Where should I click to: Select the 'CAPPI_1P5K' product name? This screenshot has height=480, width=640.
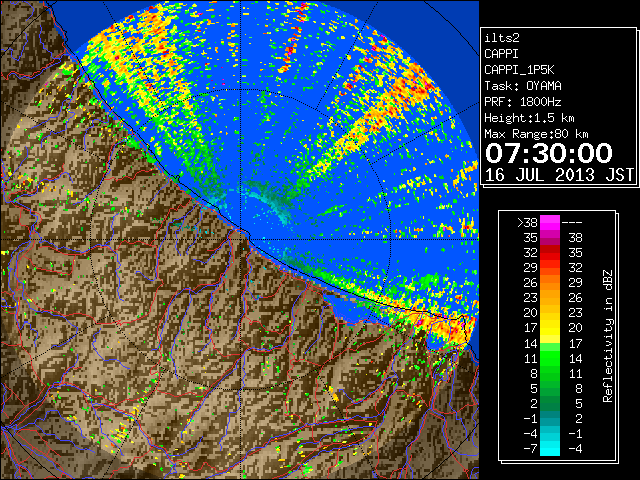519,70
